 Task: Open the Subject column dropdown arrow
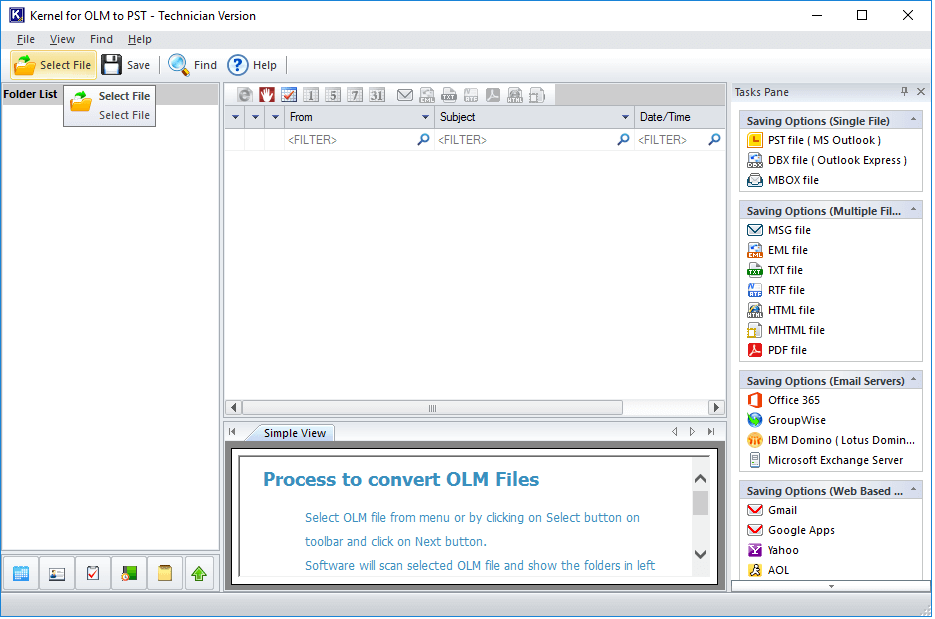coord(625,117)
